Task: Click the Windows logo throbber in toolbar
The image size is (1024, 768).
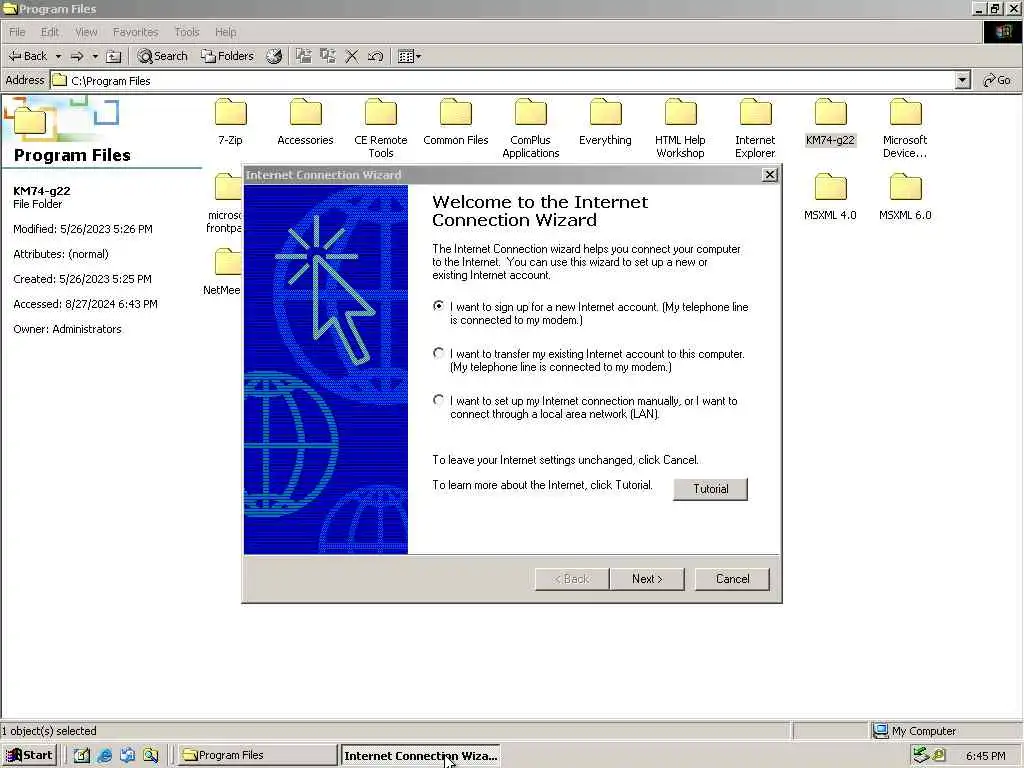Action: point(1002,32)
